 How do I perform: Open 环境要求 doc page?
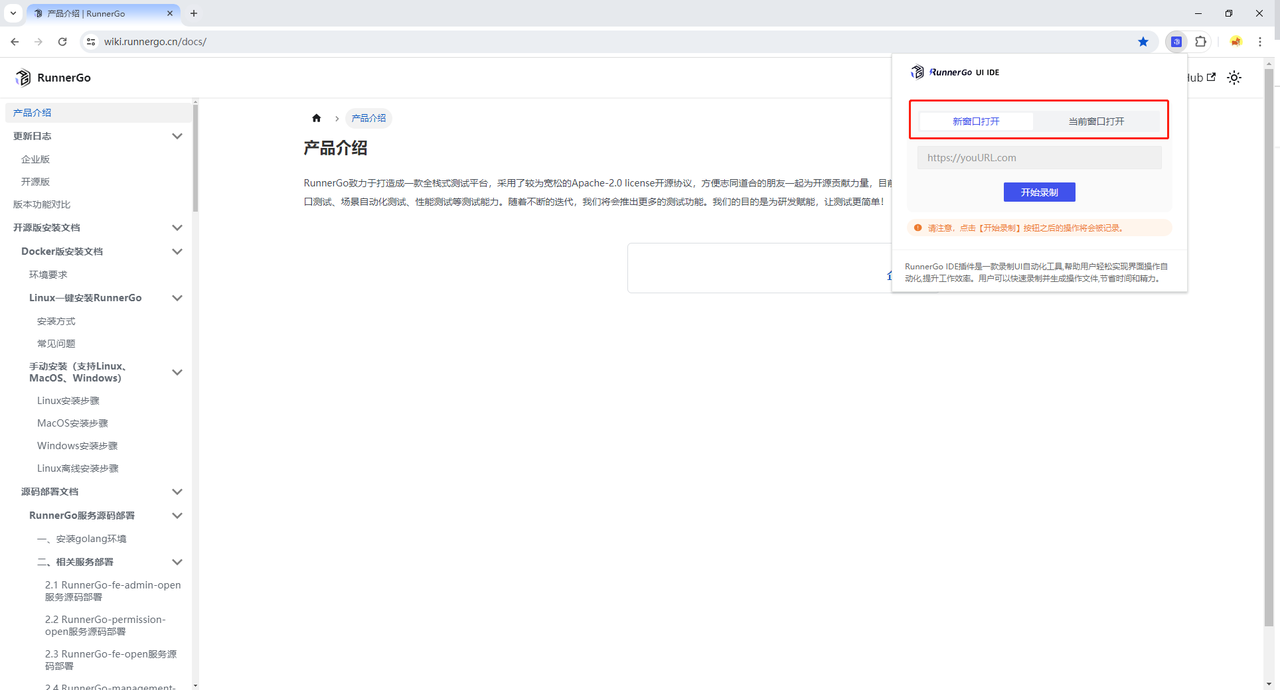coord(48,274)
